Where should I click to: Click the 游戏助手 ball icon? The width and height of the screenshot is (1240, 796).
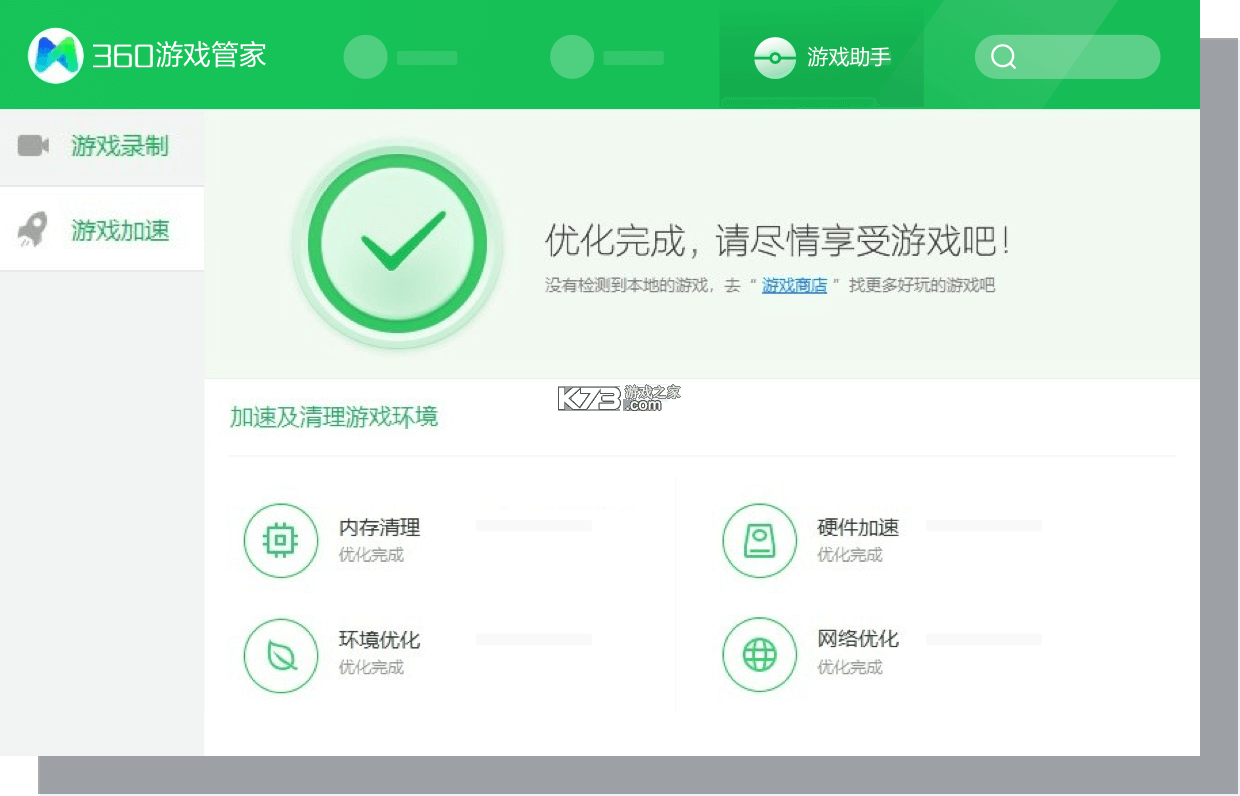(x=775, y=57)
